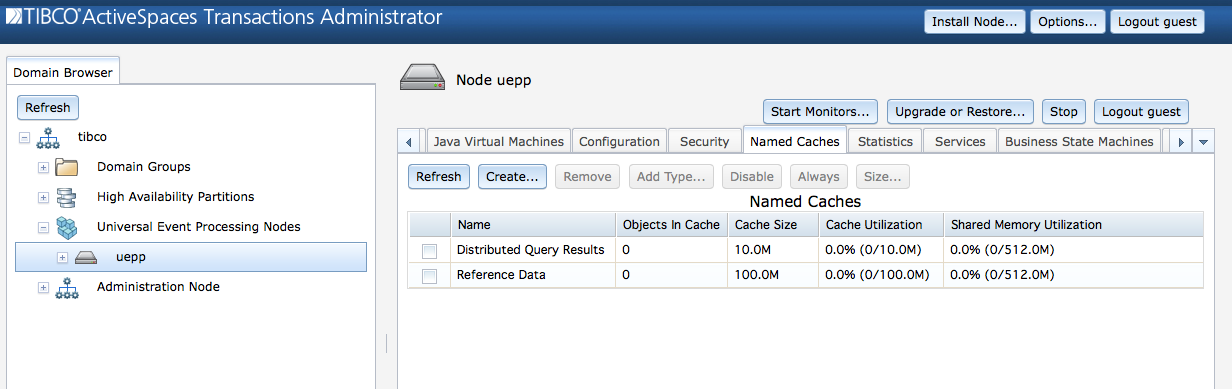This screenshot has height=389, width=1232.
Task: Click the panel splitter handle
Action: [x=386, y=343]
